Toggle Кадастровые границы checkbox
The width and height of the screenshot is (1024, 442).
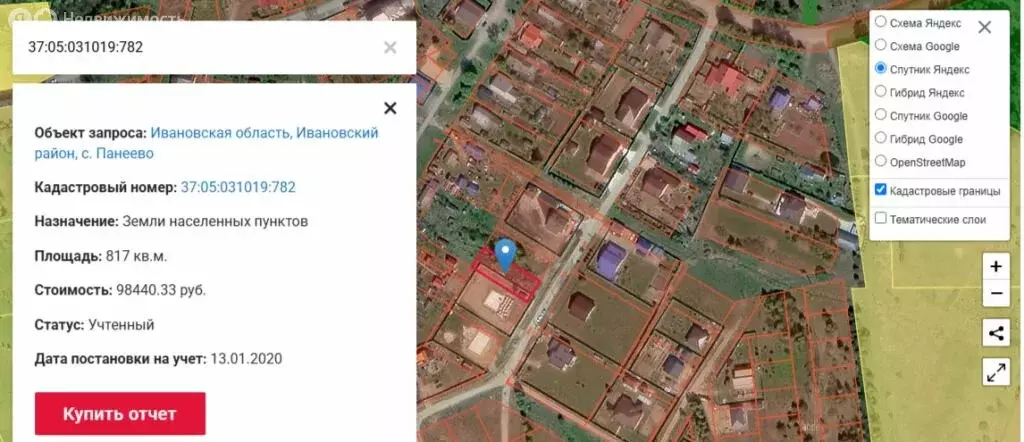pyautogui.click(x=880, y=190)
